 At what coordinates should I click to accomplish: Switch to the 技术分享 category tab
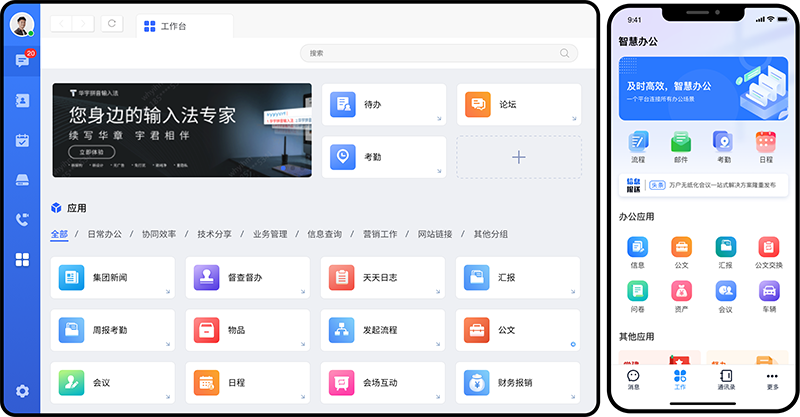coord(214,234)
